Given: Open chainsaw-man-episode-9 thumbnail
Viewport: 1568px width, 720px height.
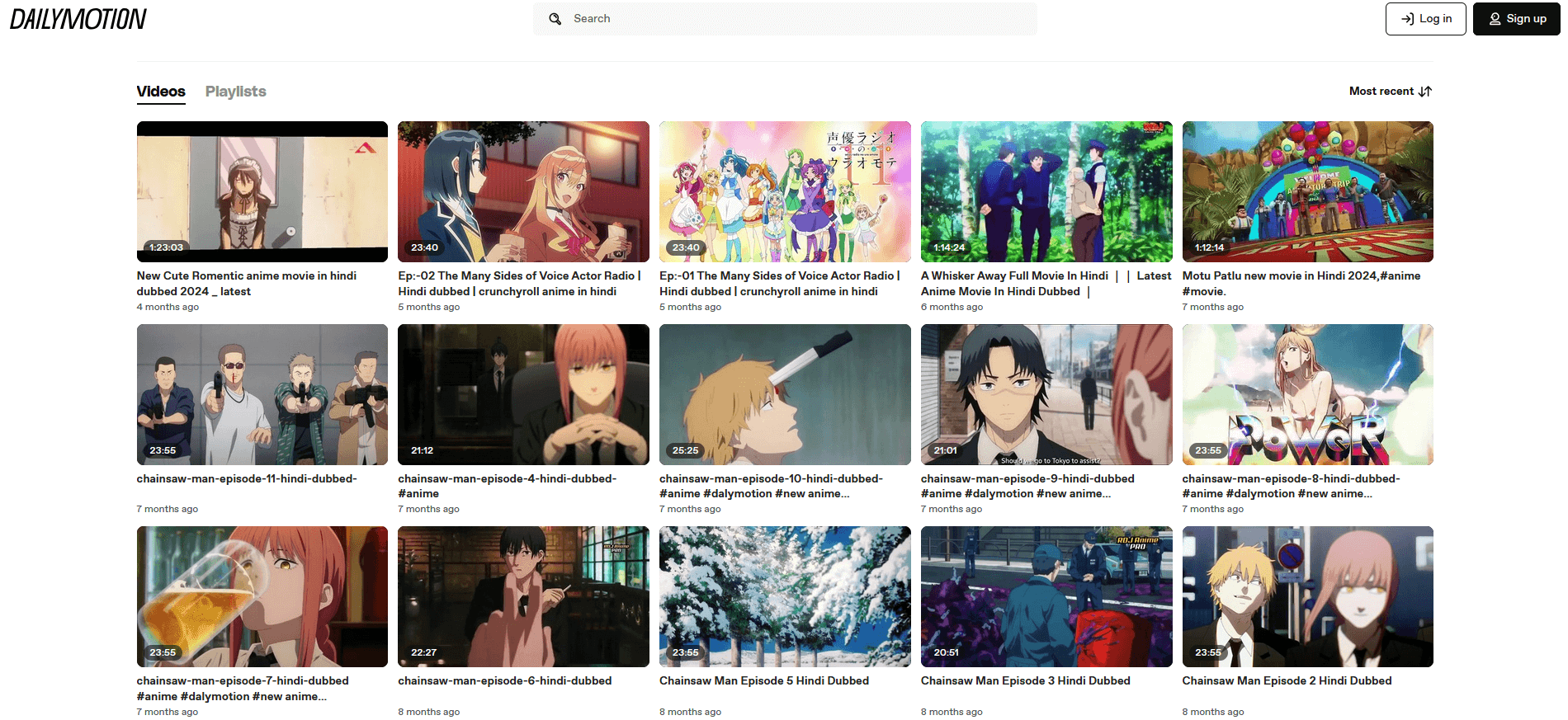Looking at the screenshot, I should point(1046,394).
